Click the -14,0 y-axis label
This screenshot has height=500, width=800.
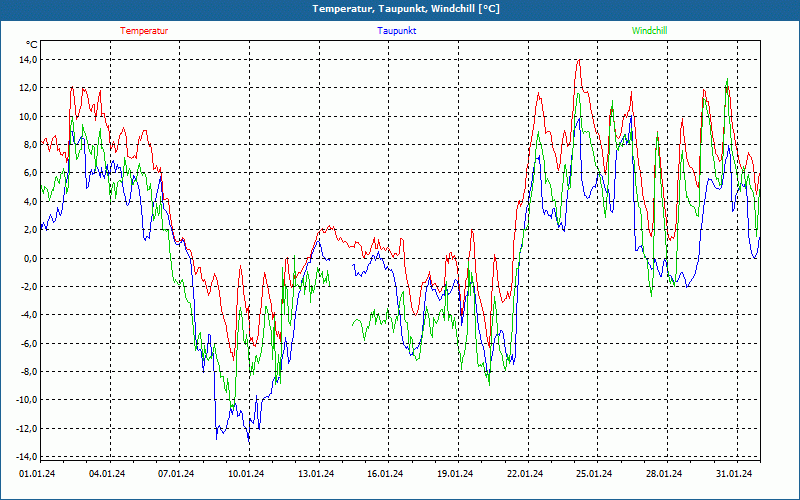click(27, 457)
